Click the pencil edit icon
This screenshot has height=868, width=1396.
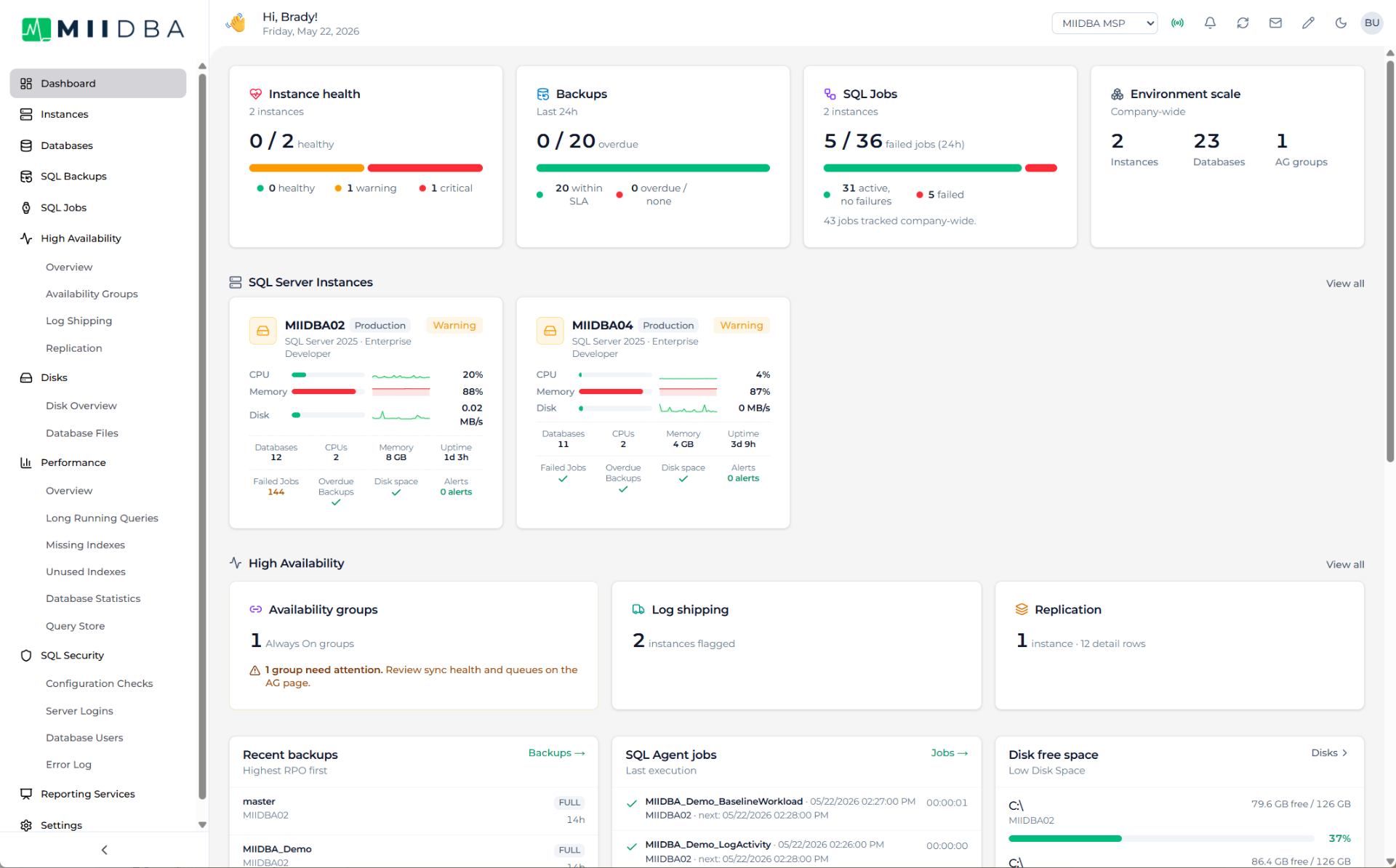tap(1308, 23)
